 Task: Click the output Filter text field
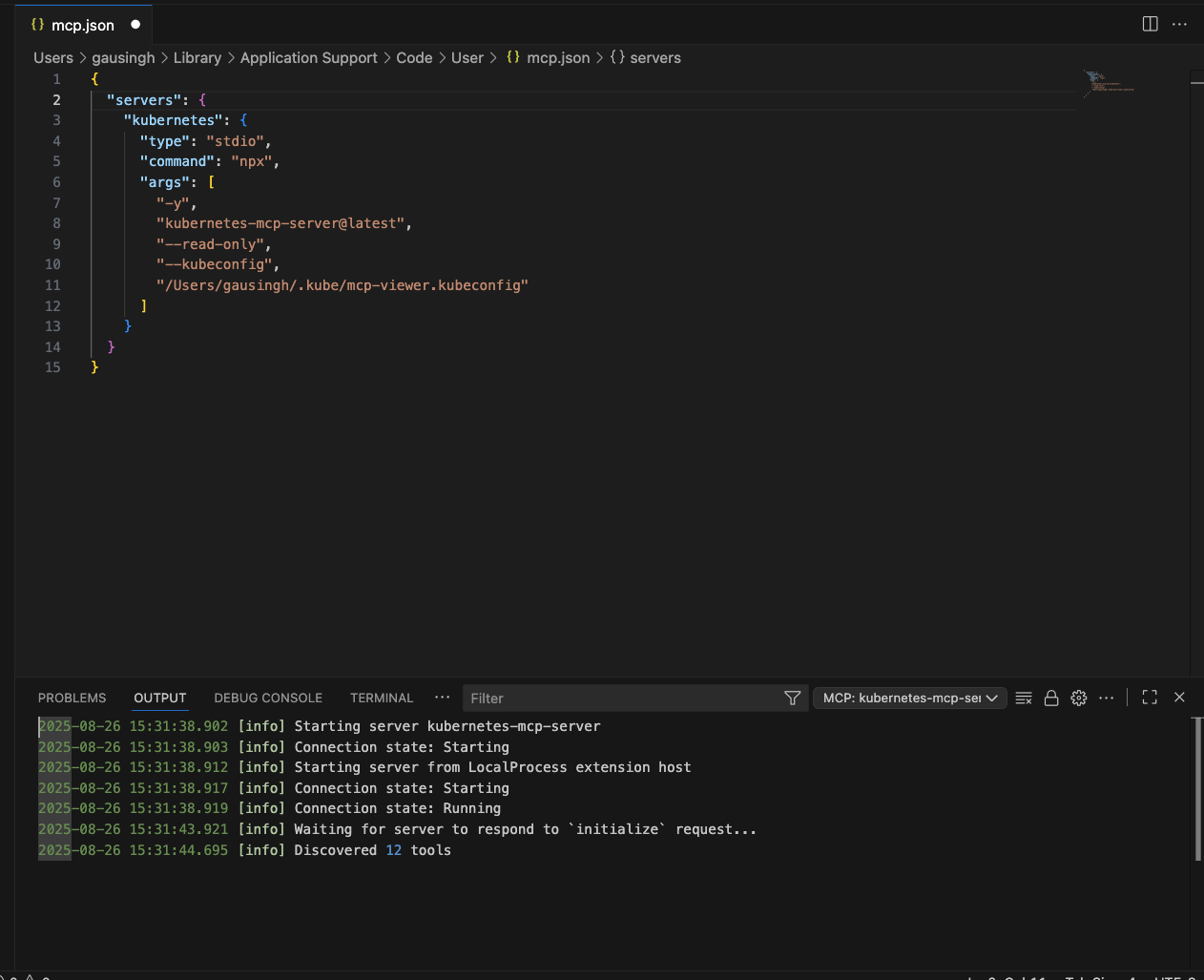tap(620, 699)
